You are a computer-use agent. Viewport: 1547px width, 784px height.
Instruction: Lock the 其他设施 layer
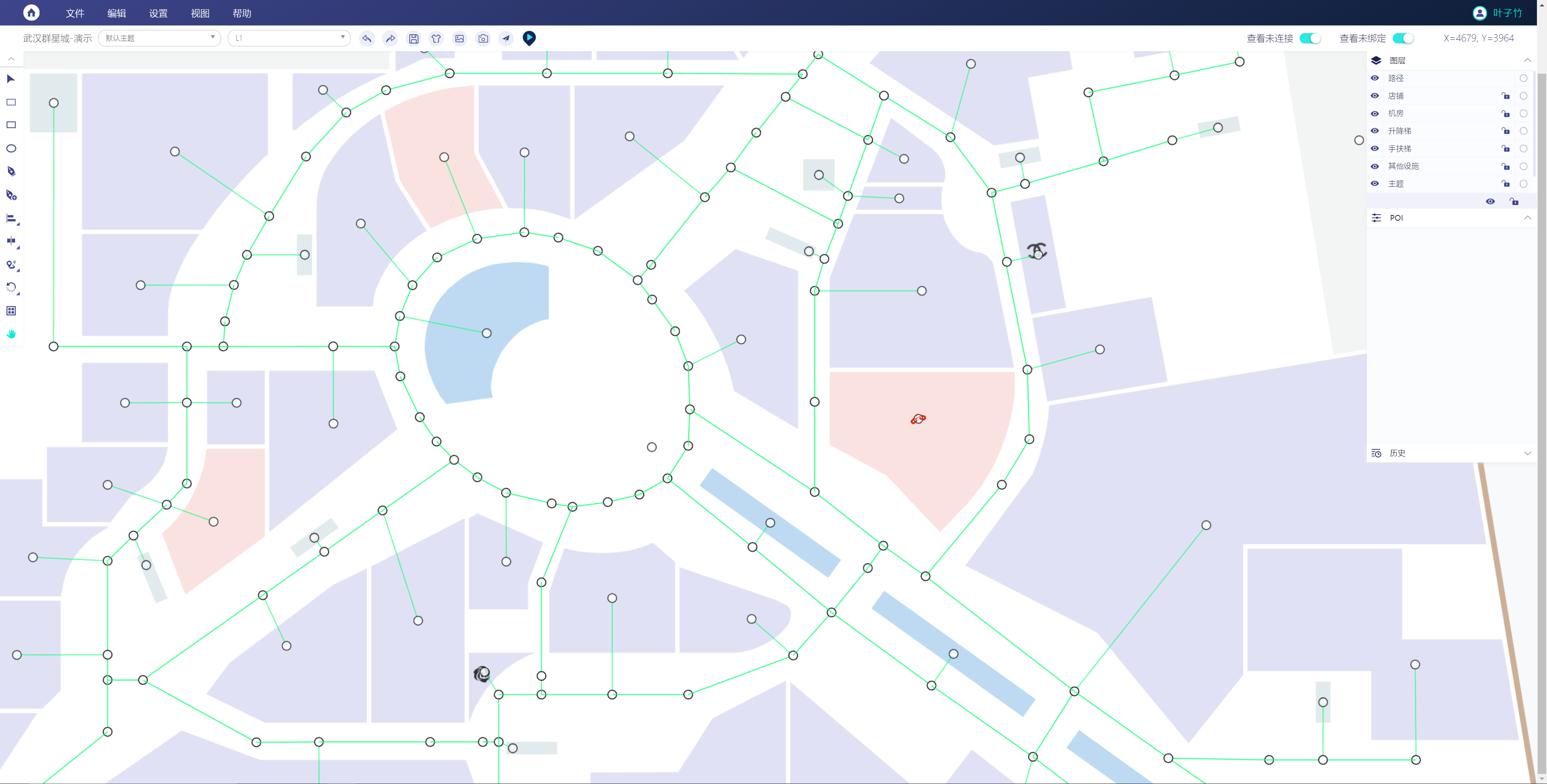[1506, 166]
